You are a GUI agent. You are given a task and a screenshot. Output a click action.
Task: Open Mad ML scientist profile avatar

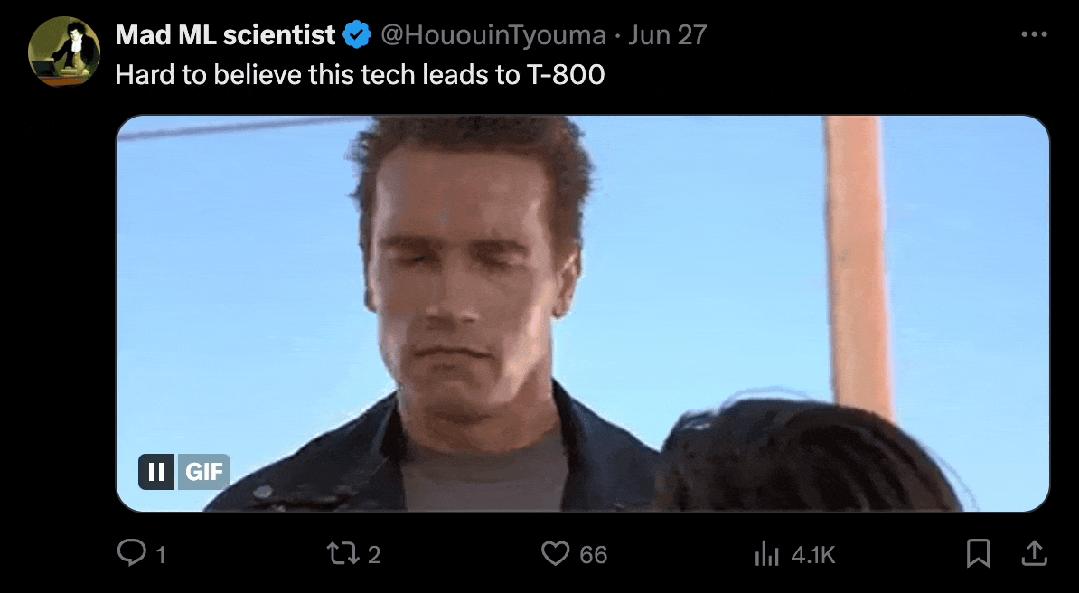click(x=64, y=52)
